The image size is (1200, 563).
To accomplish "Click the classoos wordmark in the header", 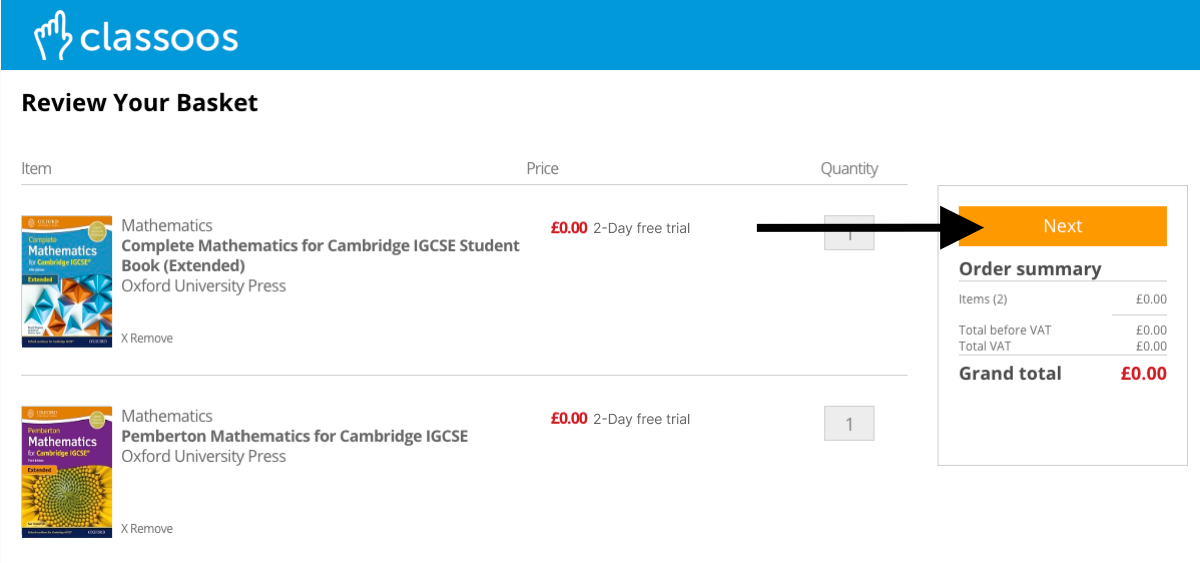I will tap(158, 38).
